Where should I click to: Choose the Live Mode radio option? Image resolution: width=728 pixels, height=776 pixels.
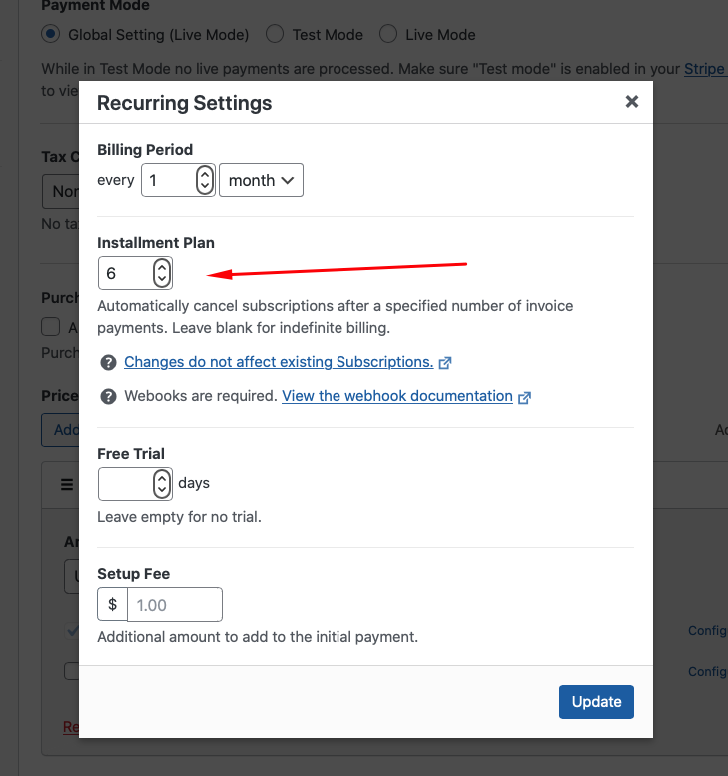point(388,34)
